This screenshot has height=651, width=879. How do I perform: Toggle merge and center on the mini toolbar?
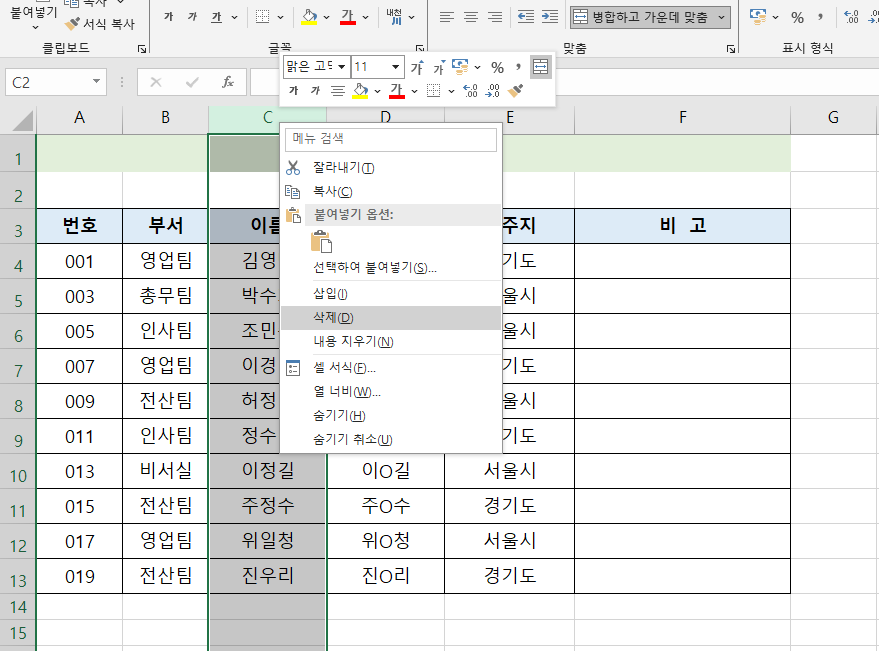point(540,67)
